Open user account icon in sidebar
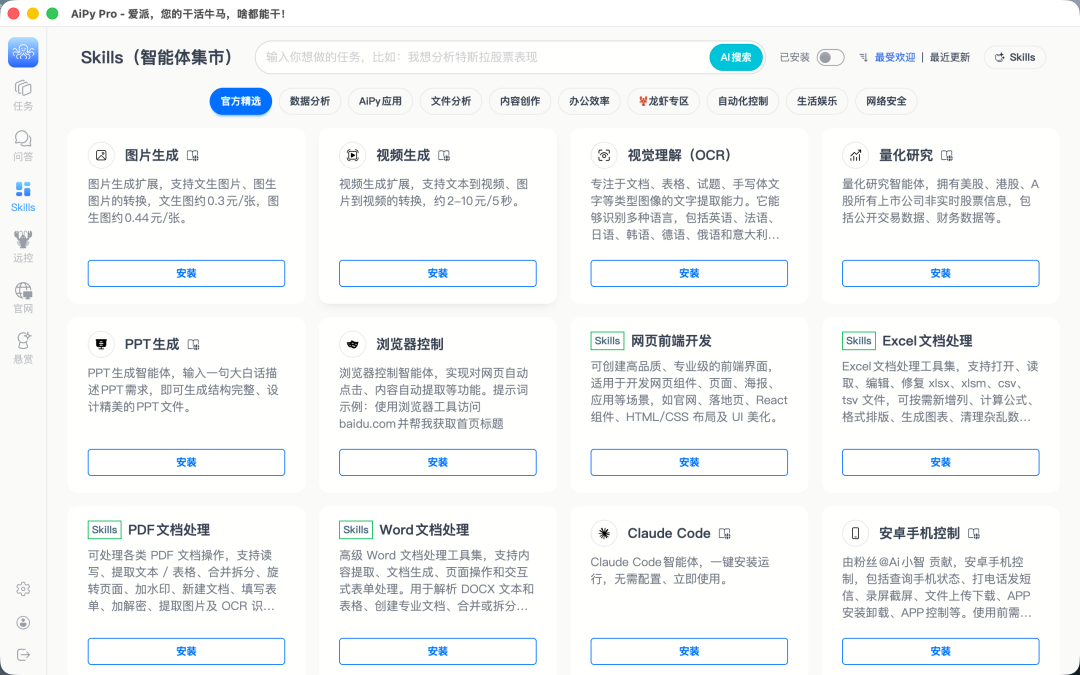 pos(23,623)
